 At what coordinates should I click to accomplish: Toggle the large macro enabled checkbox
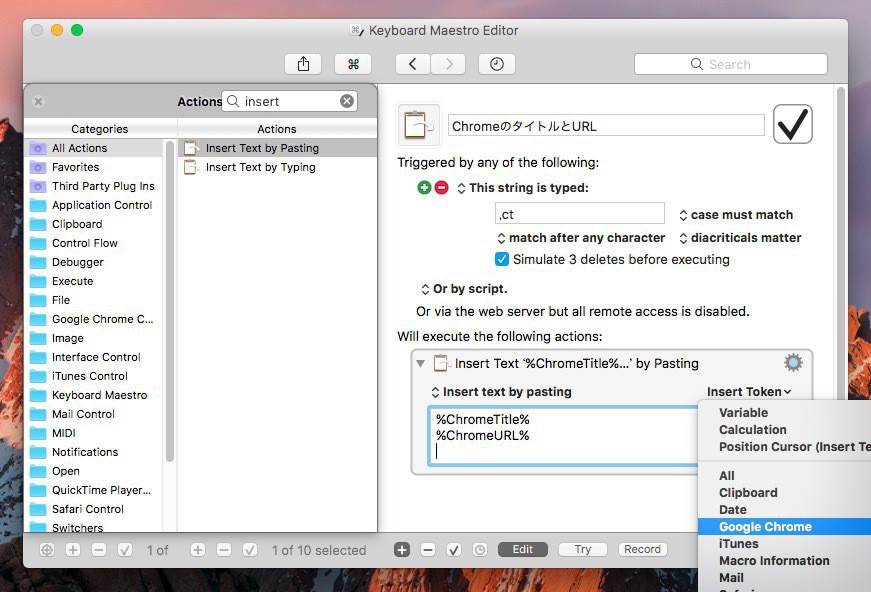pos(792,125)
